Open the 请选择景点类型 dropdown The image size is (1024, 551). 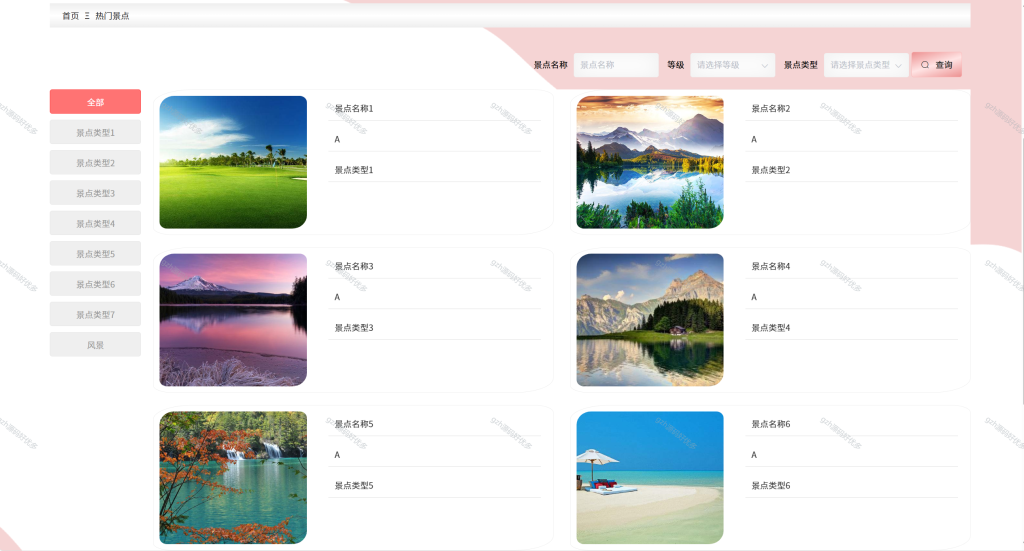point(866,65)
